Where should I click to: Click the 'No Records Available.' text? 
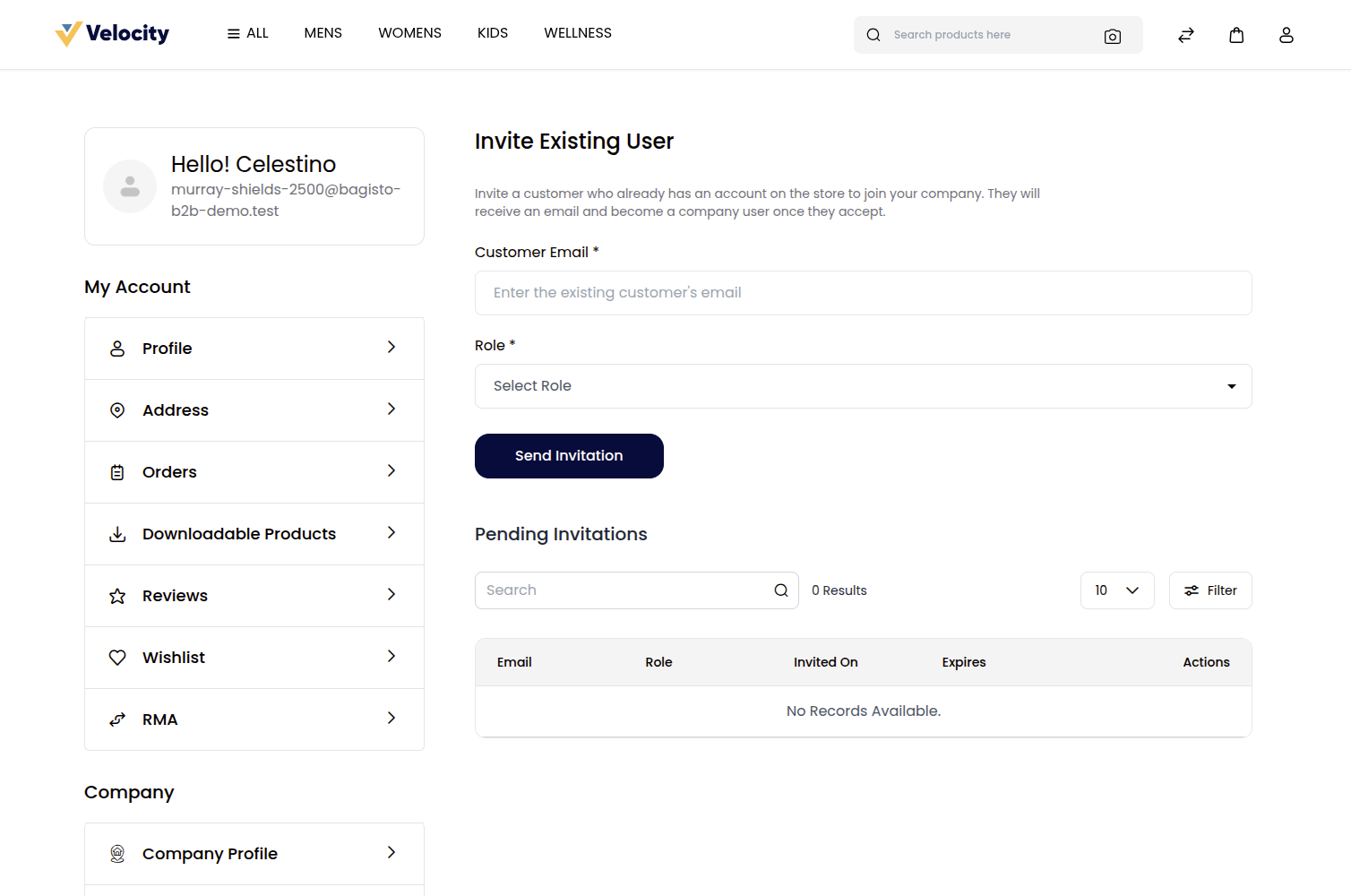(x=864, y=711)
